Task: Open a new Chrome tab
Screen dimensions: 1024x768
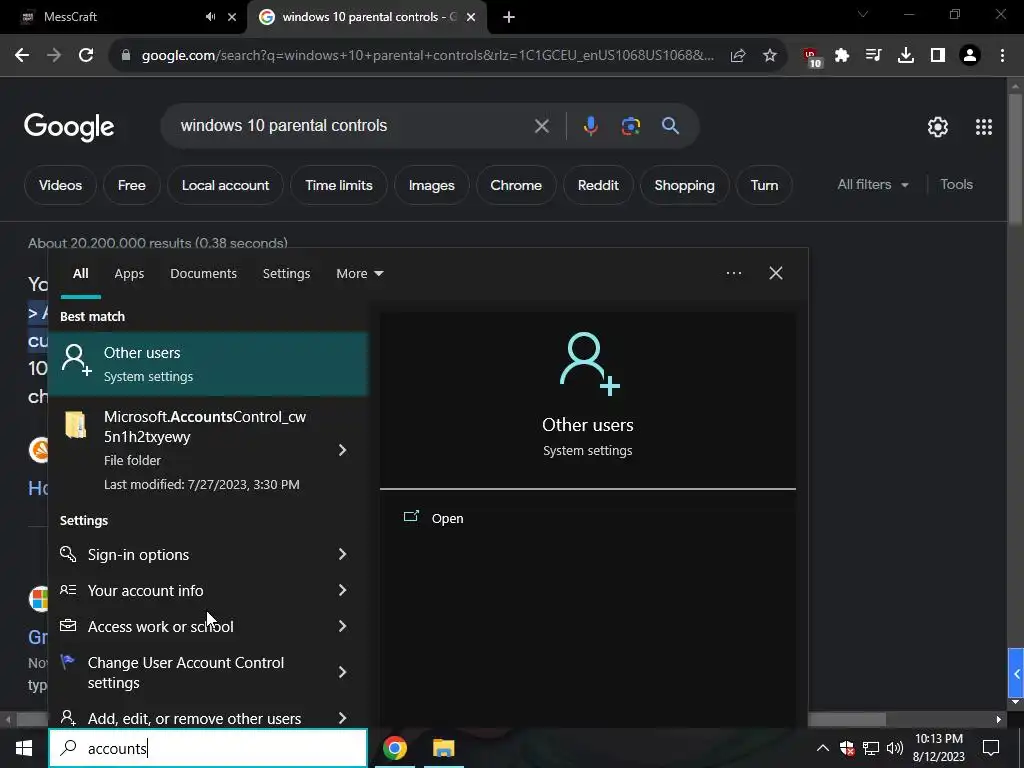Action: point(509,17)
